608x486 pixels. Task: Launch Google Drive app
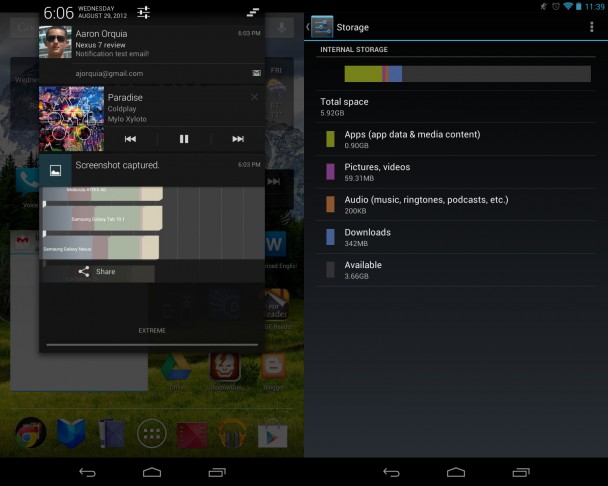[x=176, y=368]
